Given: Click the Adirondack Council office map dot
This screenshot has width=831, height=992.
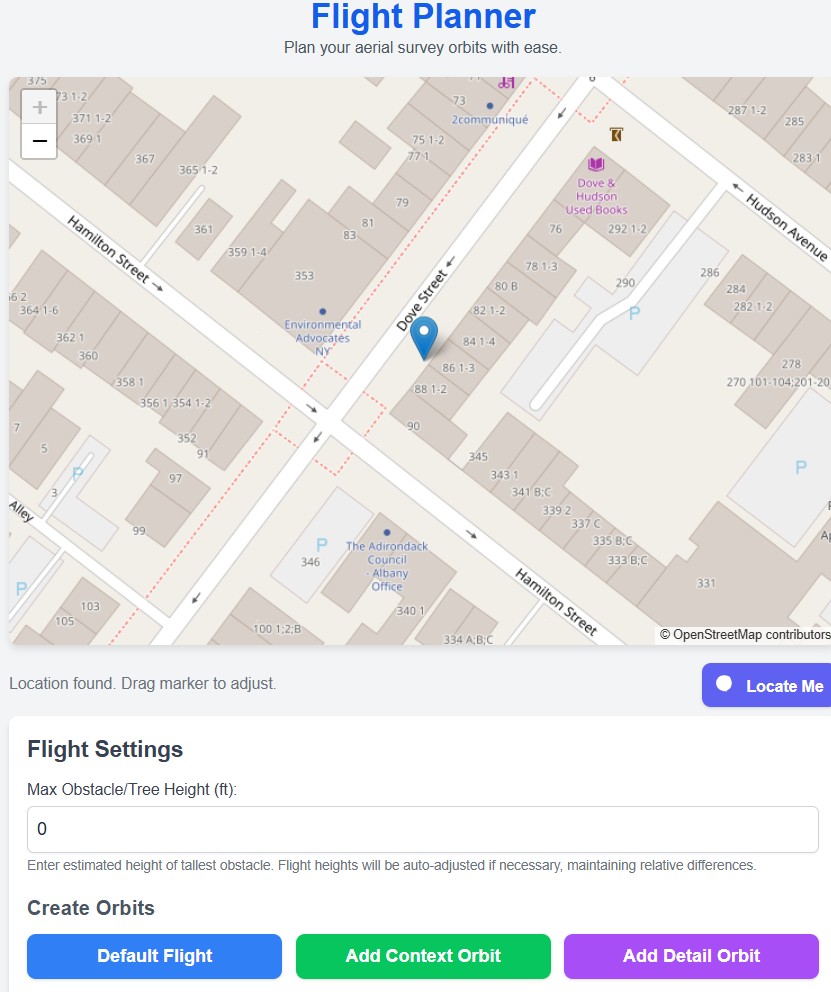Looking at the screenshot, I should coord(387,532).
